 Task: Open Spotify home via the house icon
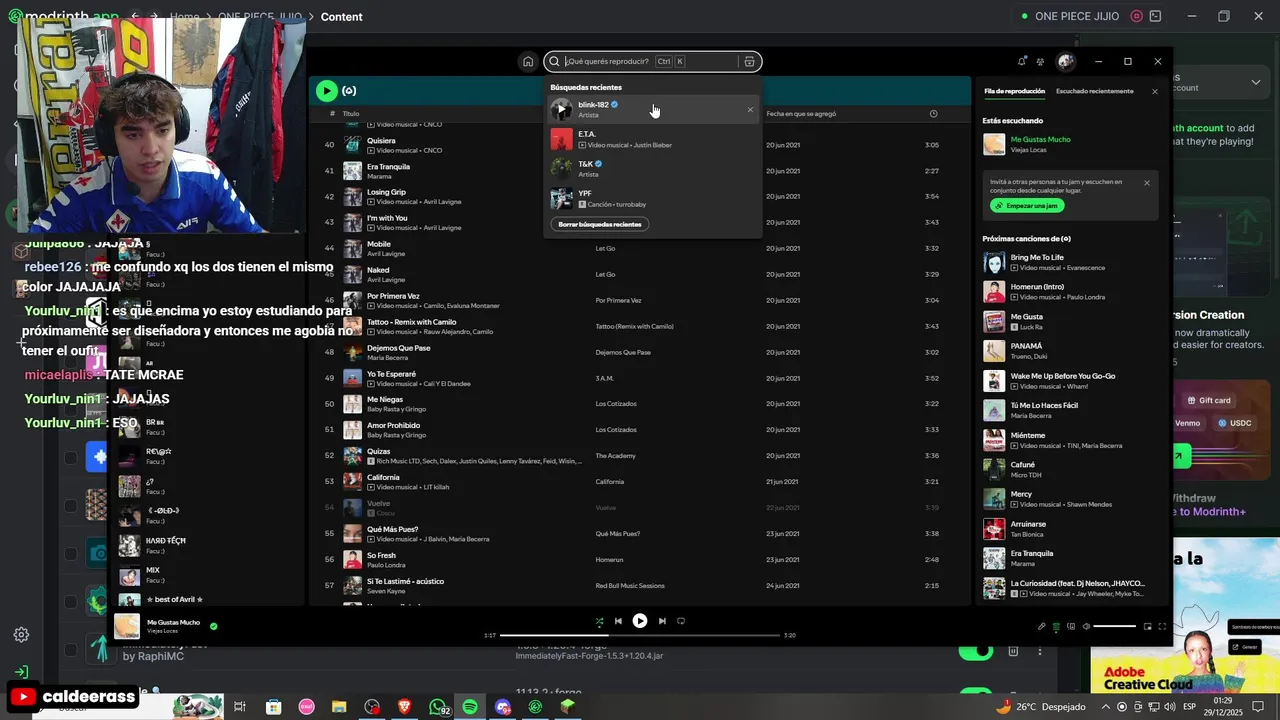pos(528,62)
